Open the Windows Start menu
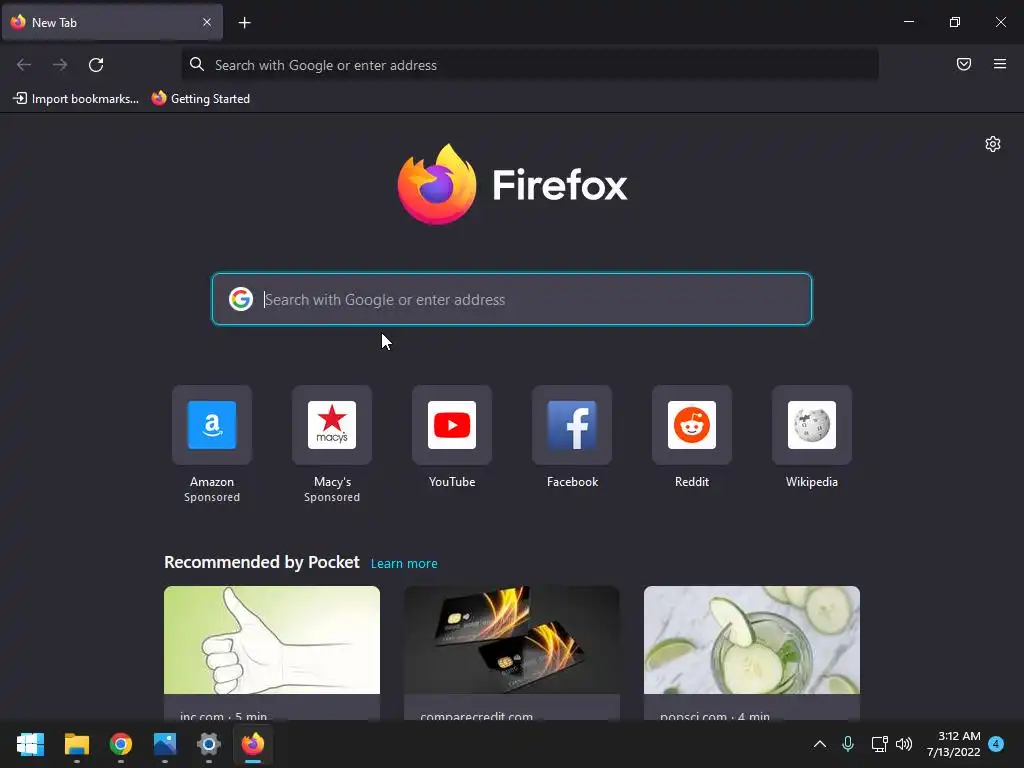Viewport: 1024px width, 768px height. coord(30,744)
